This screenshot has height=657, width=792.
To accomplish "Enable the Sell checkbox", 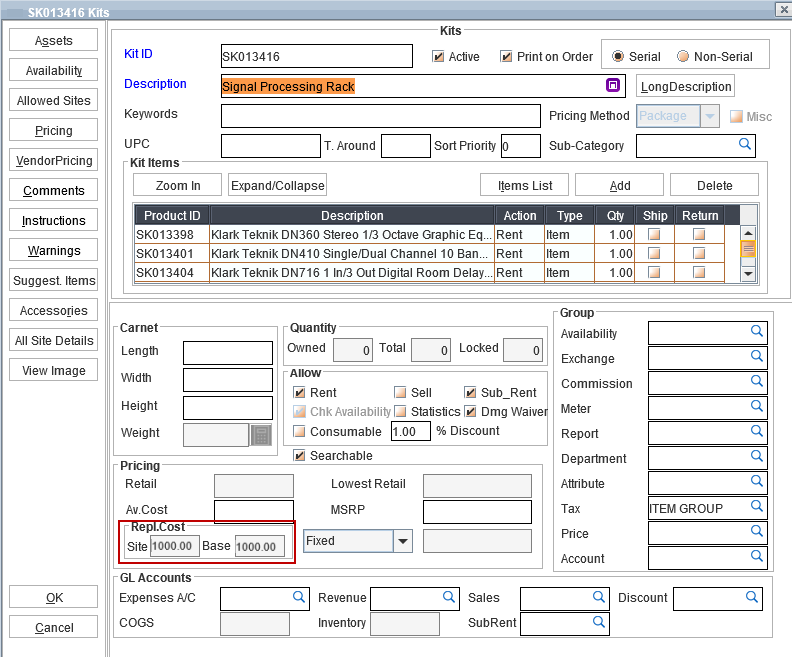I will click(x=400, y=393).
